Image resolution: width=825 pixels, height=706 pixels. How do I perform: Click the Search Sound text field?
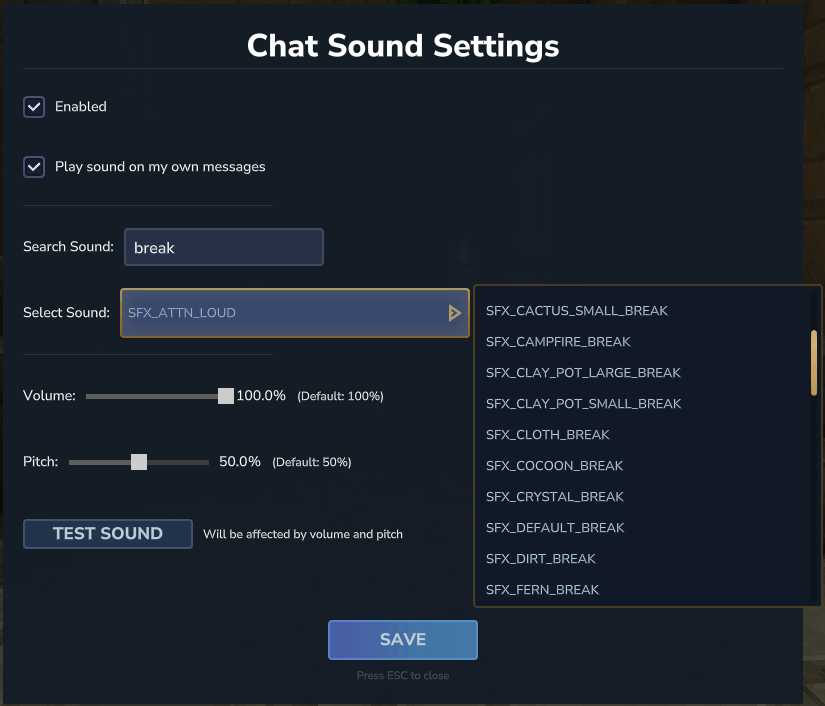223,248
